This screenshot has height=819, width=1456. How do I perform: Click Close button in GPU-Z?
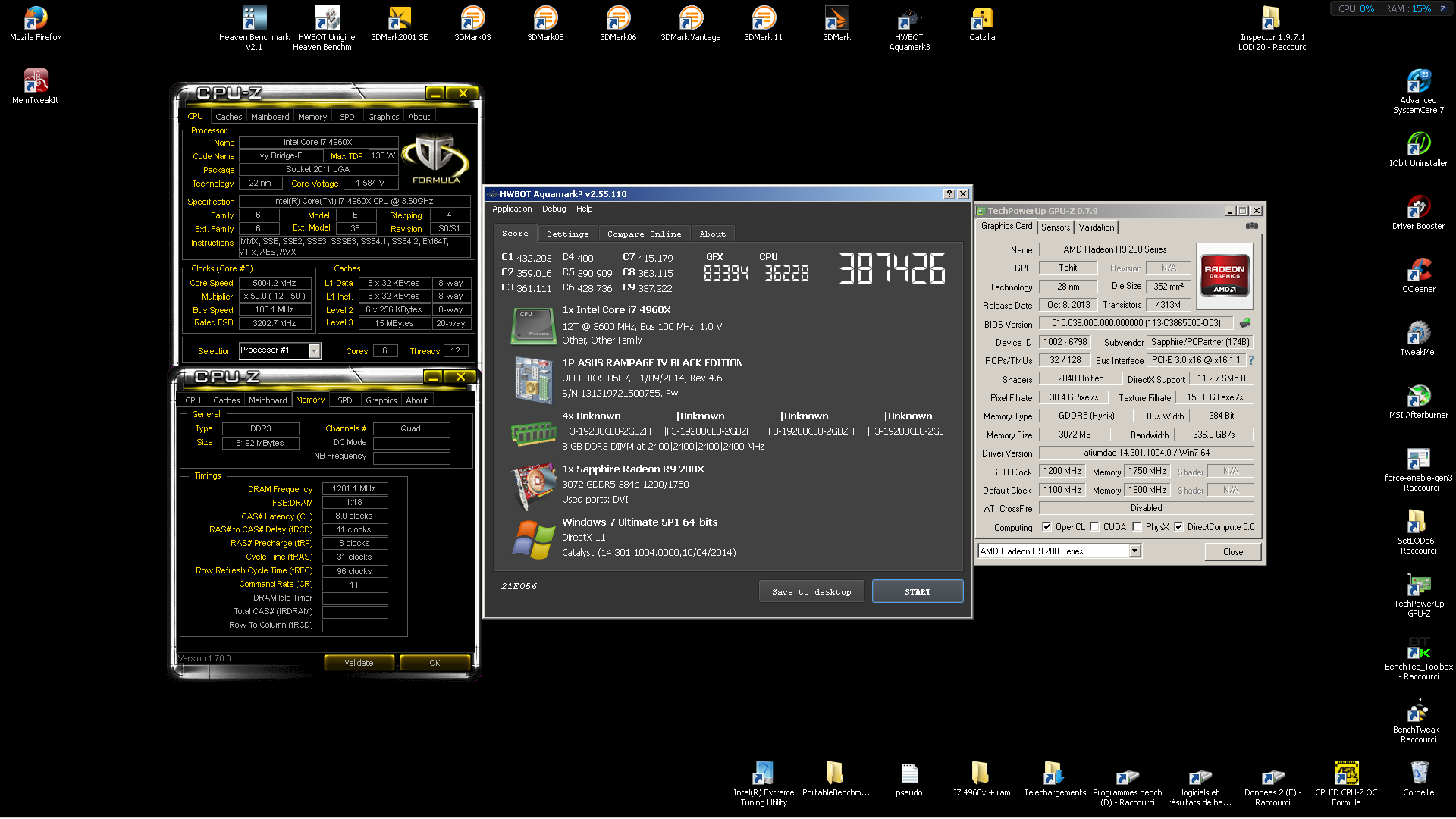click(1233, 552)
